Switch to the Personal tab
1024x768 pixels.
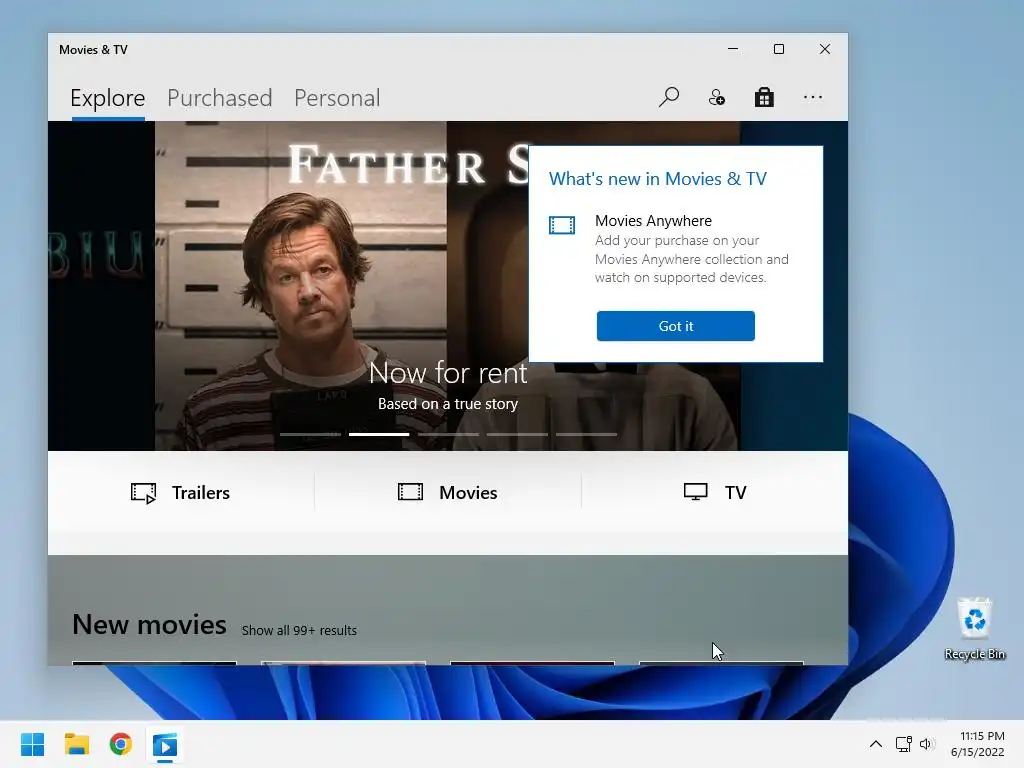[x=337, y=98]
